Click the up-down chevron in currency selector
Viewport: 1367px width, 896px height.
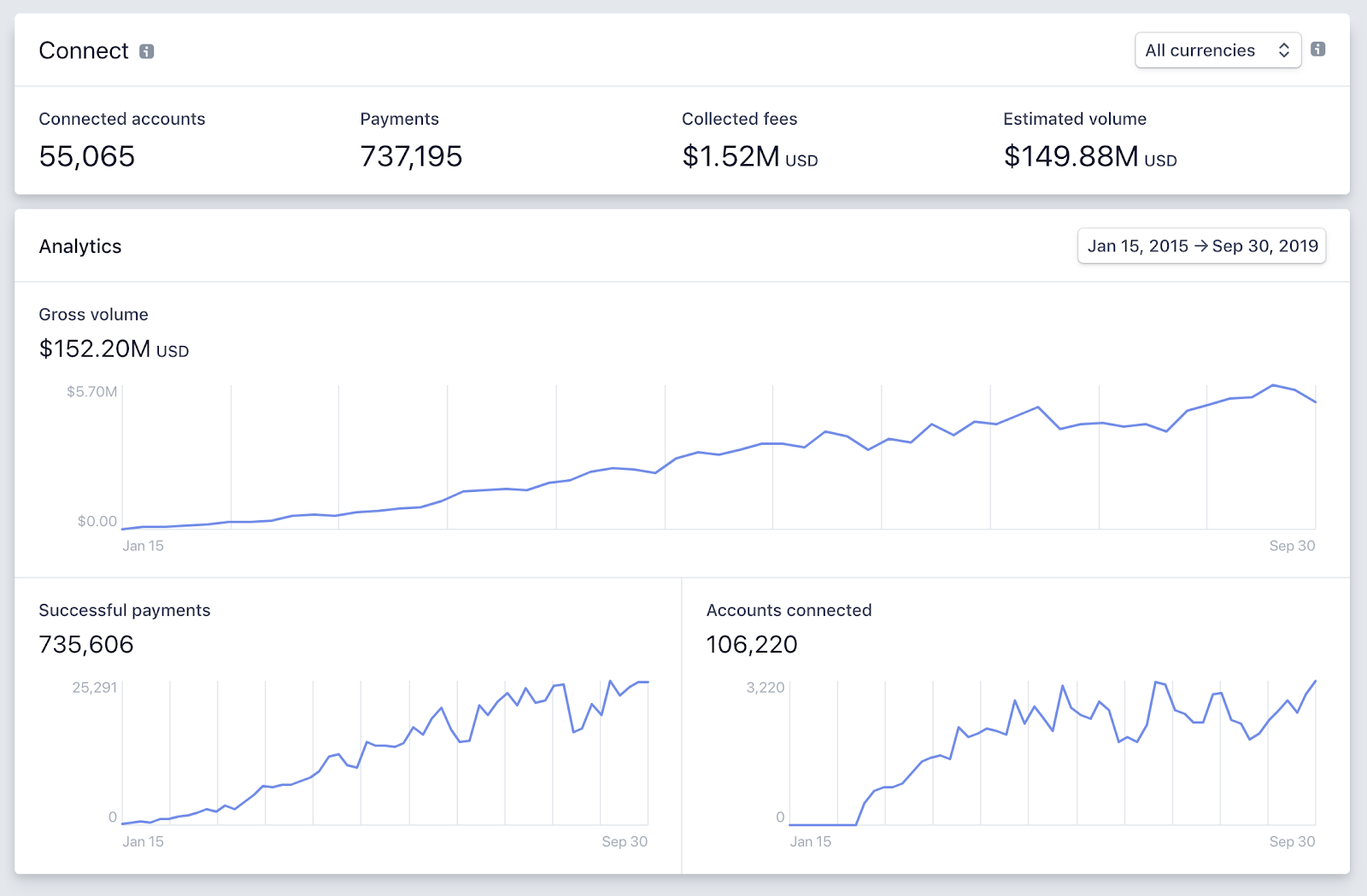[1282, 50]
